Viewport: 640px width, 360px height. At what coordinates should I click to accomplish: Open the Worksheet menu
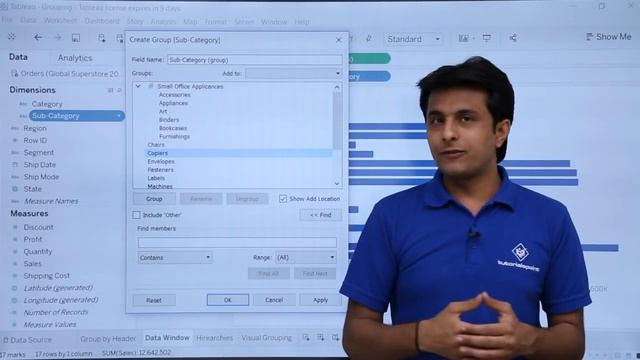60,20
